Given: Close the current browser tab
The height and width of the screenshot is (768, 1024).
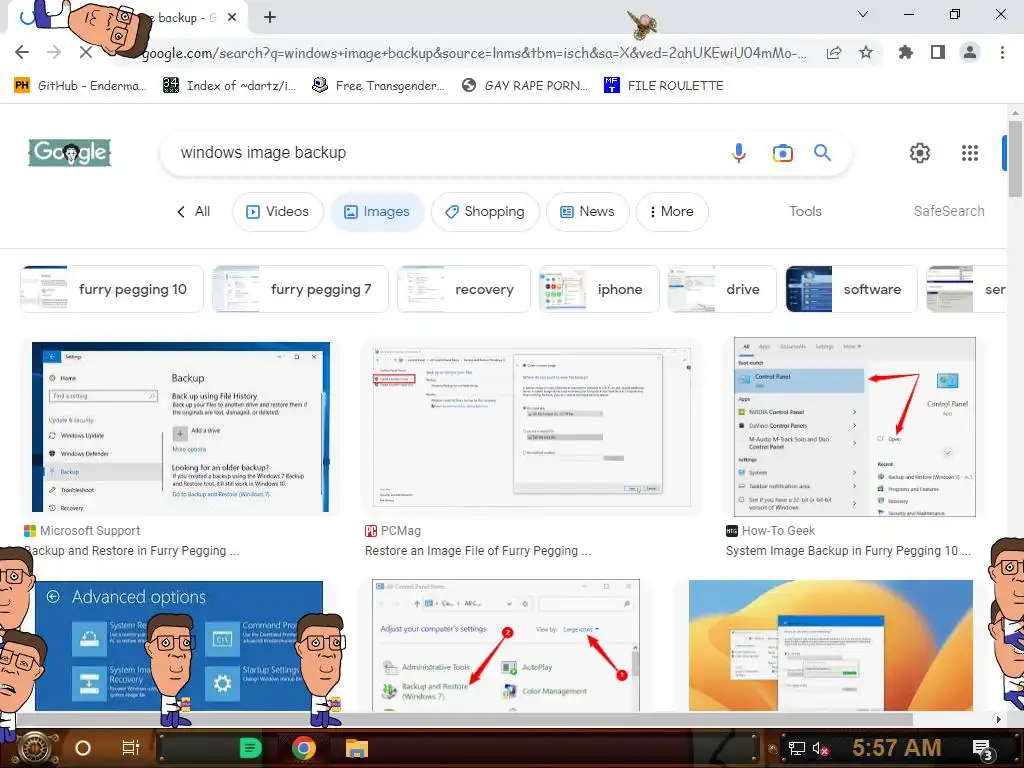Looking at the screenshot, I should tap(232, 18).
